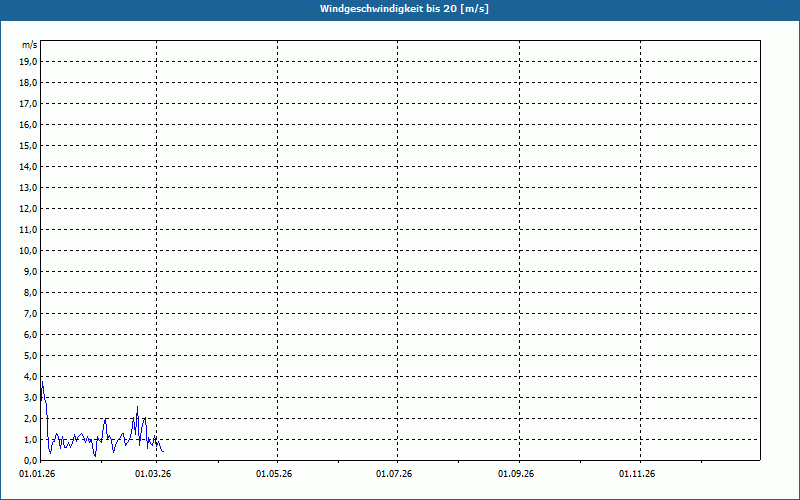The image size is (800, 500).
Task: Click the 15,0 y-axis value label
Action: coord(28,146)
